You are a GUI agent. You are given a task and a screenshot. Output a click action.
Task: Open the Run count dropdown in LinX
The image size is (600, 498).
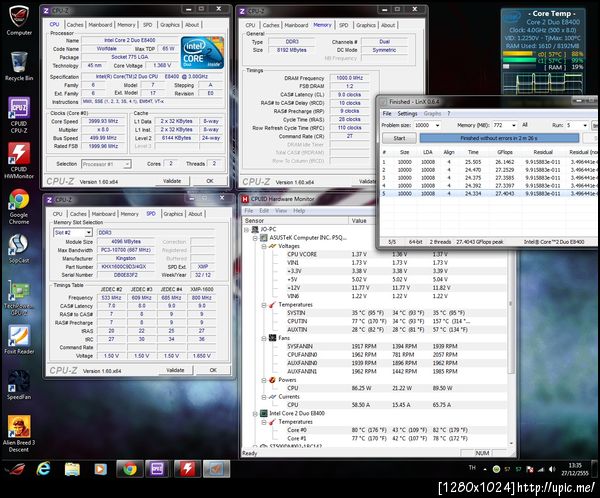584,125
